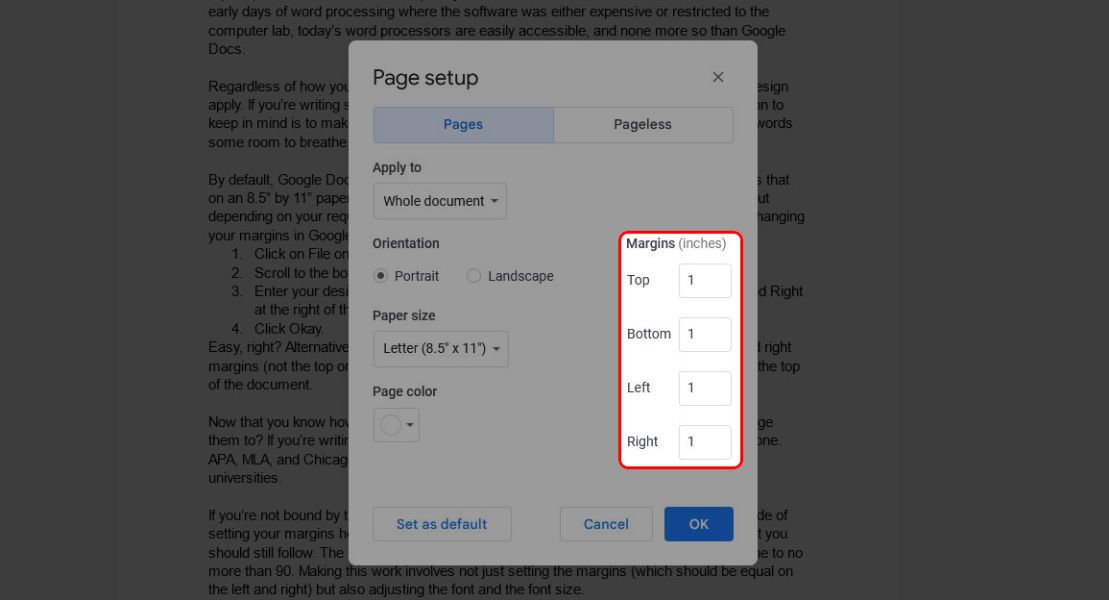Screen dimensions: 1109x600
Task: Click the Right margin input field
Action: pos(705,442)
